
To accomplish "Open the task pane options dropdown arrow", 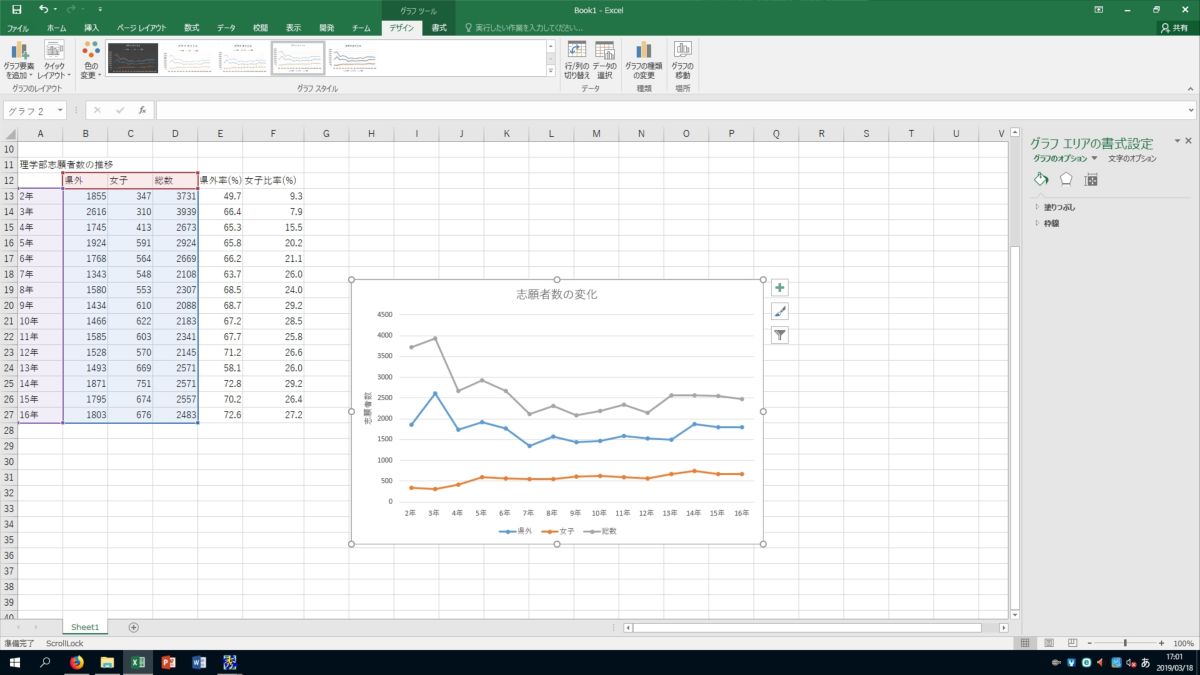I will 1177,142.
